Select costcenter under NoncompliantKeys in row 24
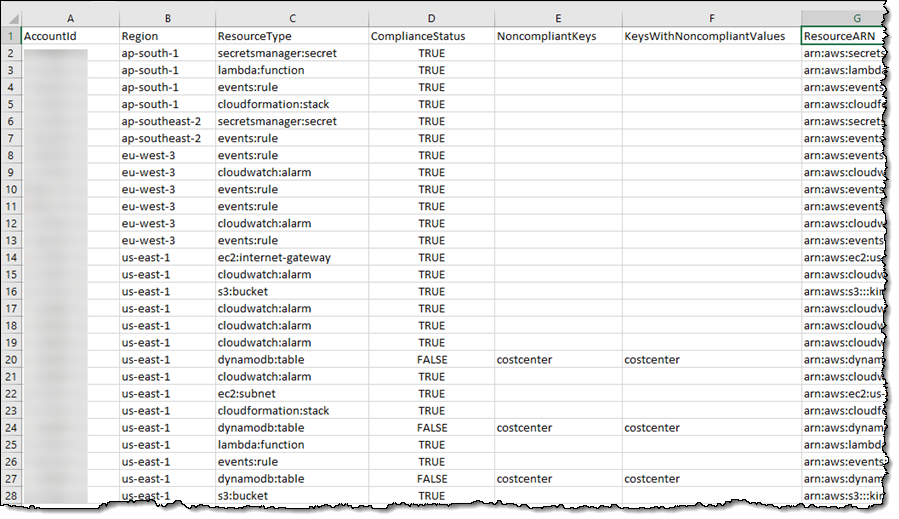This screenshot has width=899, height=519. tap(524, 427)
